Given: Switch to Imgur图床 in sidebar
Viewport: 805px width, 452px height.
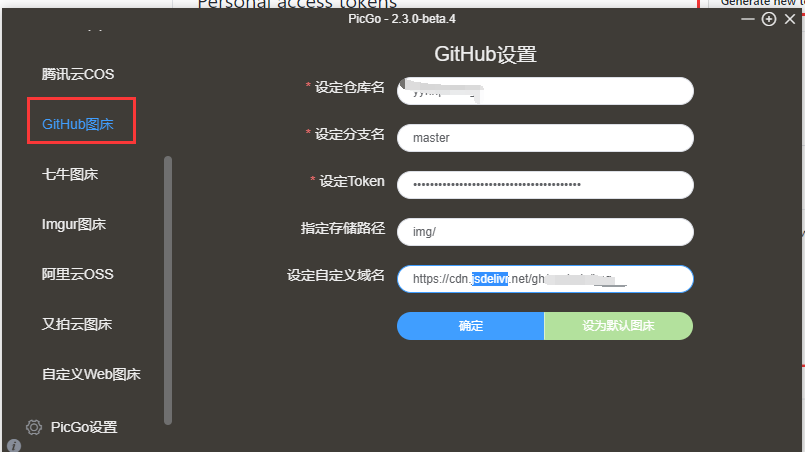Looking at the screenshot, I should [74, 224].
